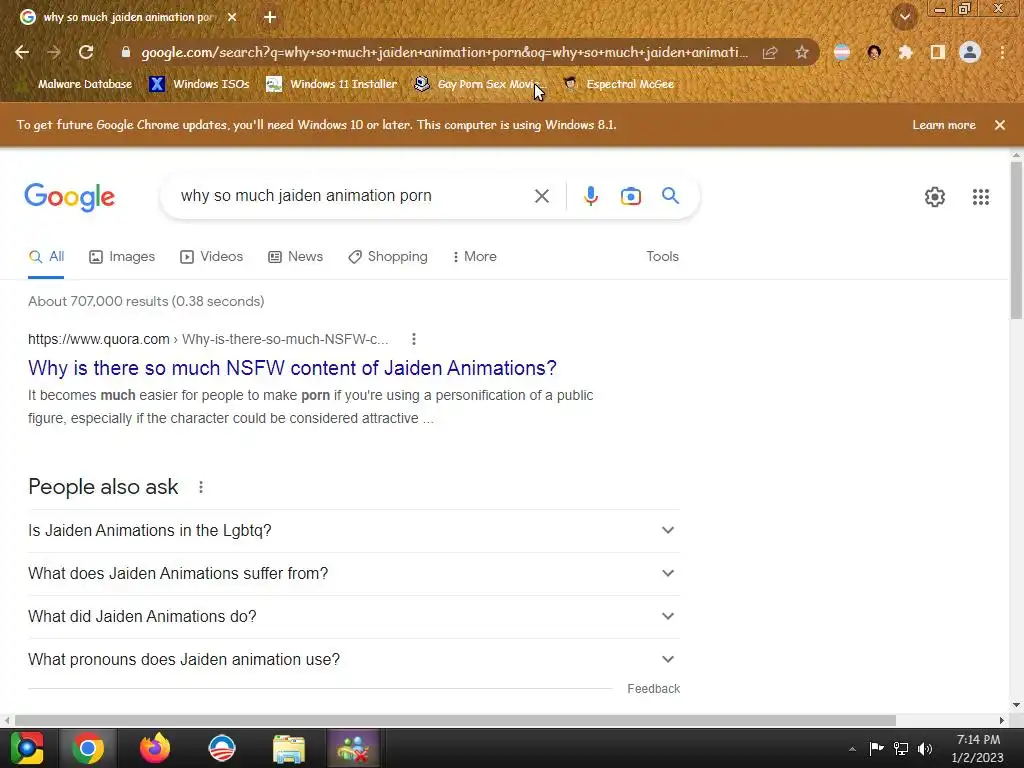Start voice search with the microphone
Screen dimensions: 1024x768
pyautogui.click(x=590, y=196)
